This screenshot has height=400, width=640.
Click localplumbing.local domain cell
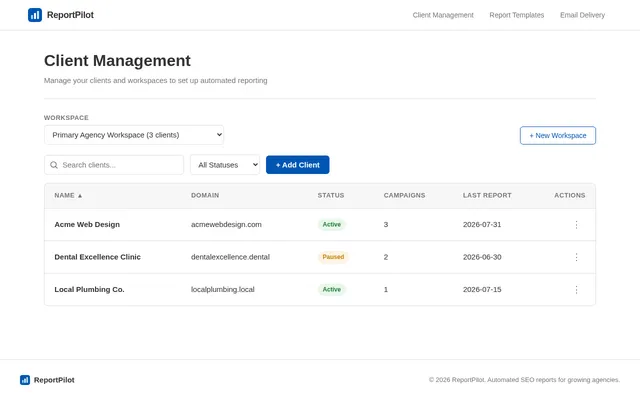[x=222, y=289]
